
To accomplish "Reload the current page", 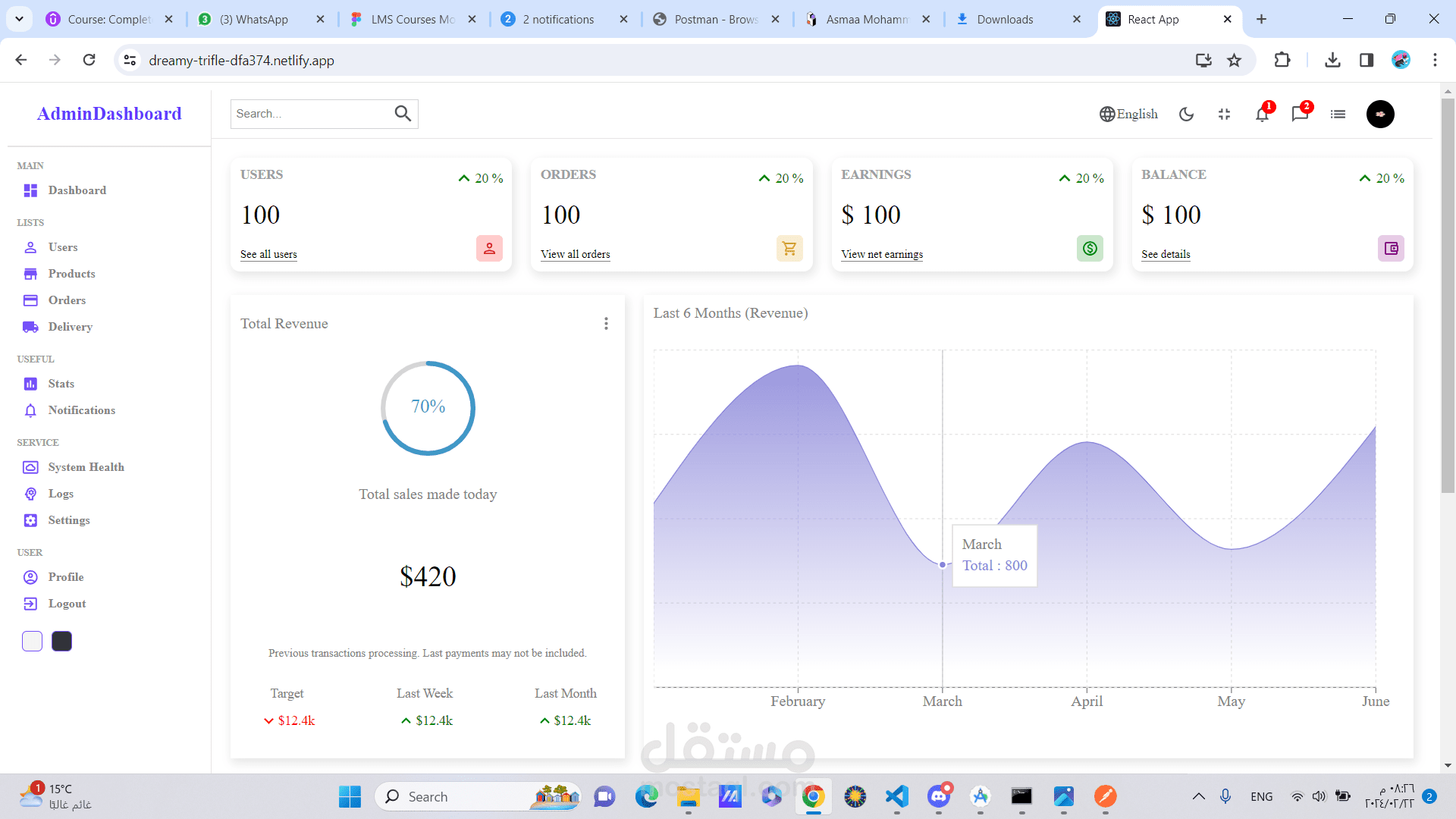I will (x=89, y=60).
